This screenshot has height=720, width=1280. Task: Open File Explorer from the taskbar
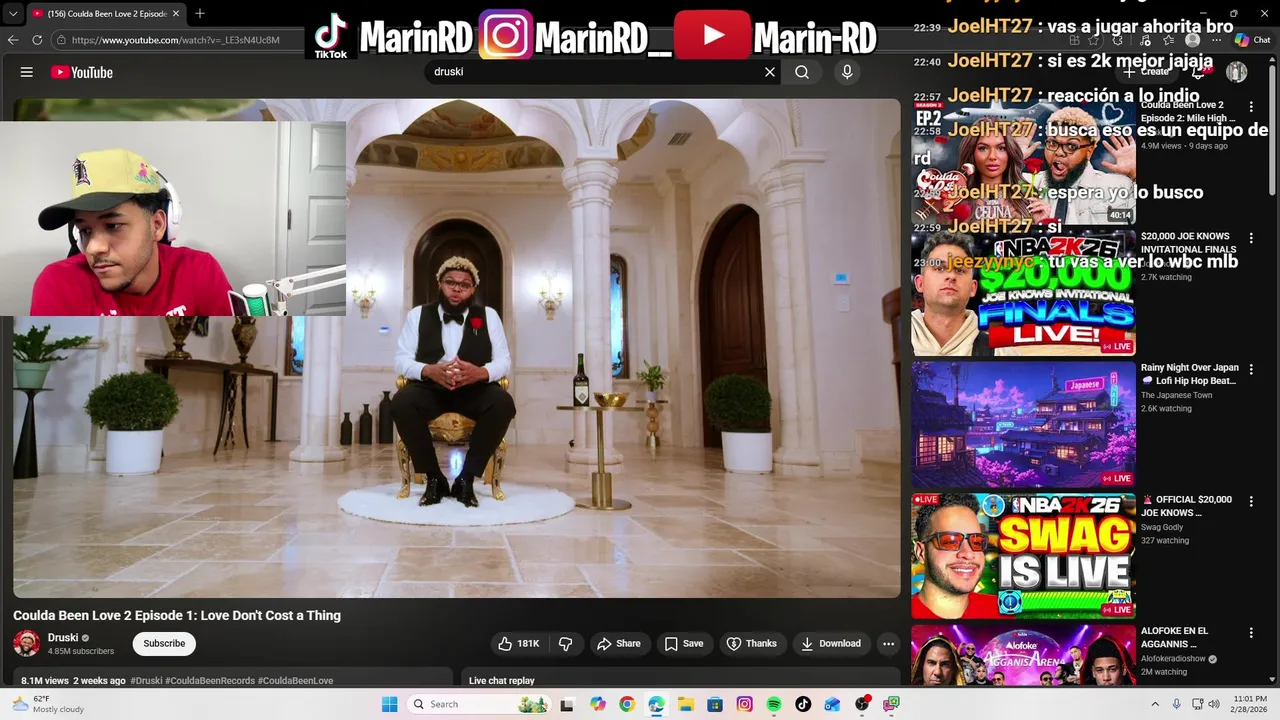(x=686, y=704)
